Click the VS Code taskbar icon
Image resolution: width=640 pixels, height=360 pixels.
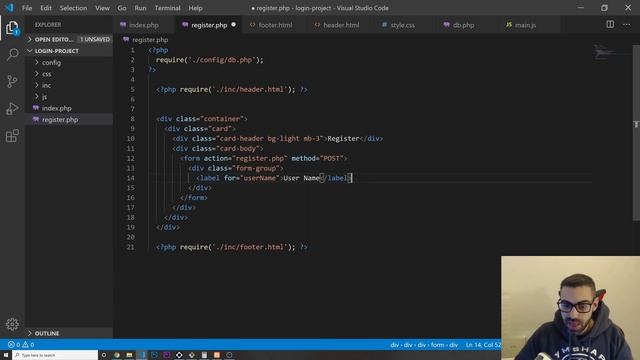(x=142, y=355)
